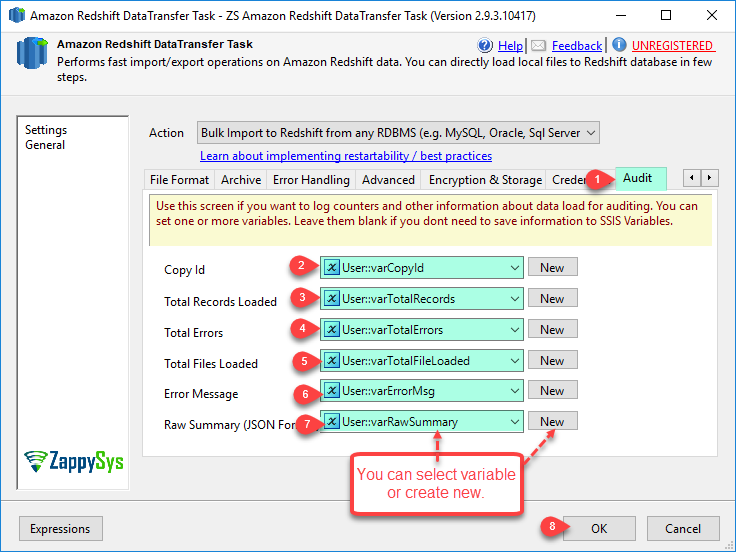Expand the Raw Summary variable dropdown
This screenshot has width=736, height=552.
(x=514, y=422)
